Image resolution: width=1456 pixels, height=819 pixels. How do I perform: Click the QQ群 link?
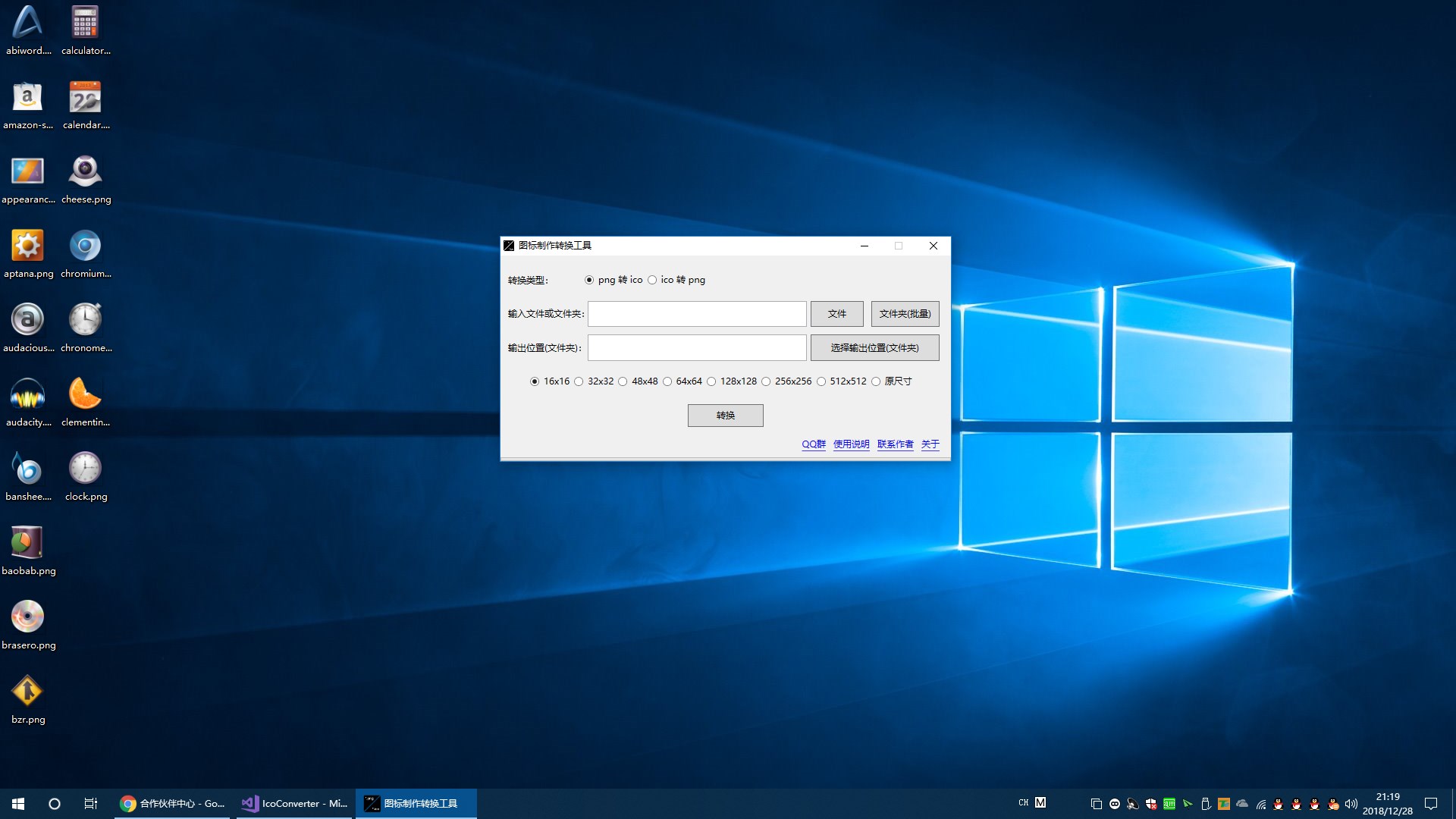pyautogui.click(x=813, y=444)
